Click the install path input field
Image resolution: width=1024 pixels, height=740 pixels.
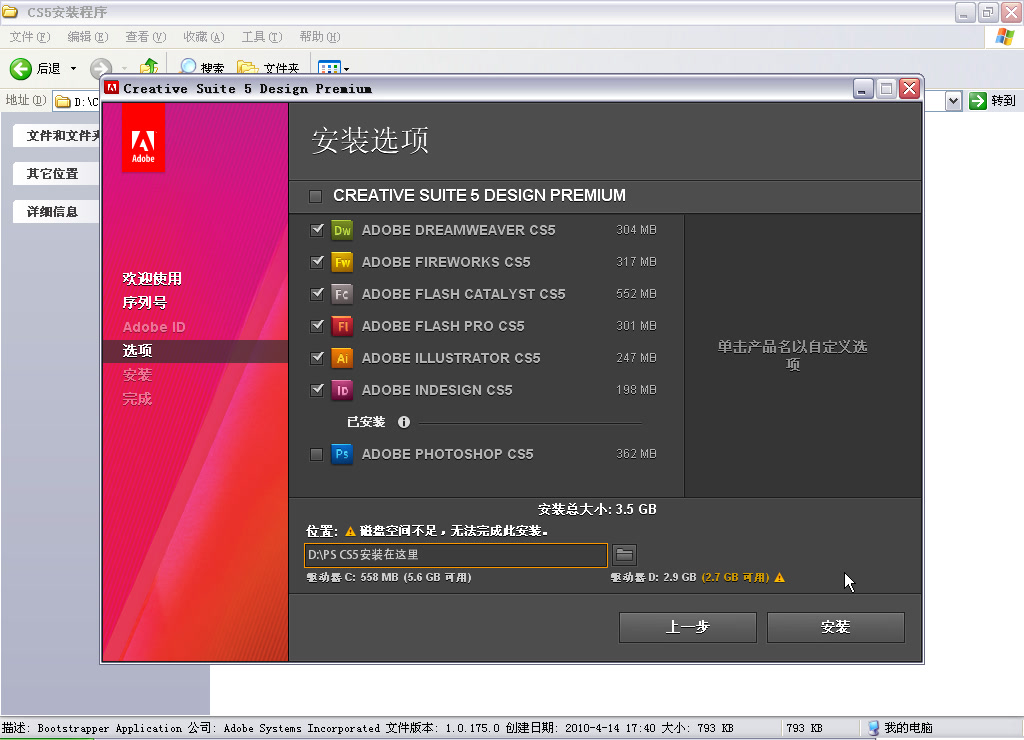[x=455, y=555]
